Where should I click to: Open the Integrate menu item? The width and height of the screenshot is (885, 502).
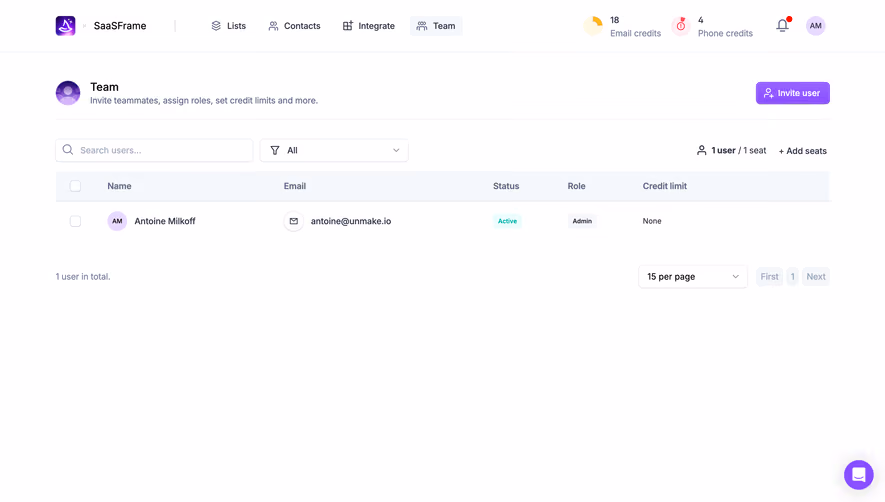369,26
